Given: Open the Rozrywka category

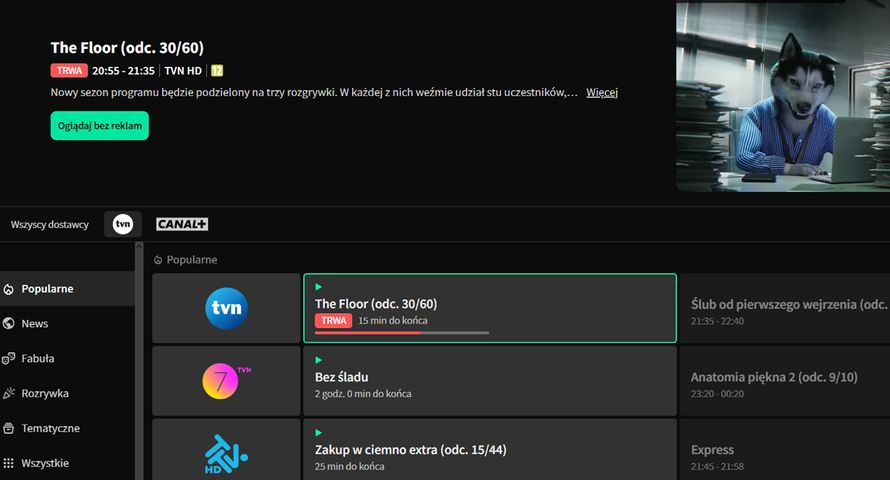Looking at the screenshot, I should click(67, 393).
